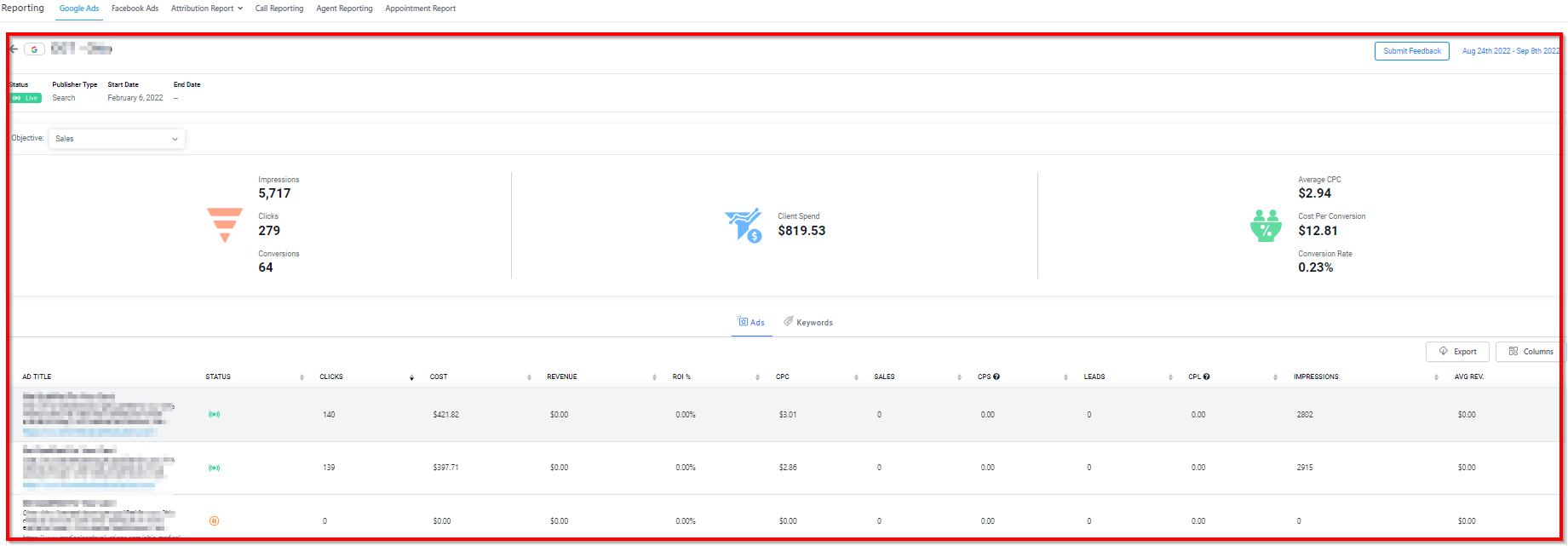This screenshot has width=1568, height=546.
Task: Click the CPS help question icon
Action: point(997,376)
